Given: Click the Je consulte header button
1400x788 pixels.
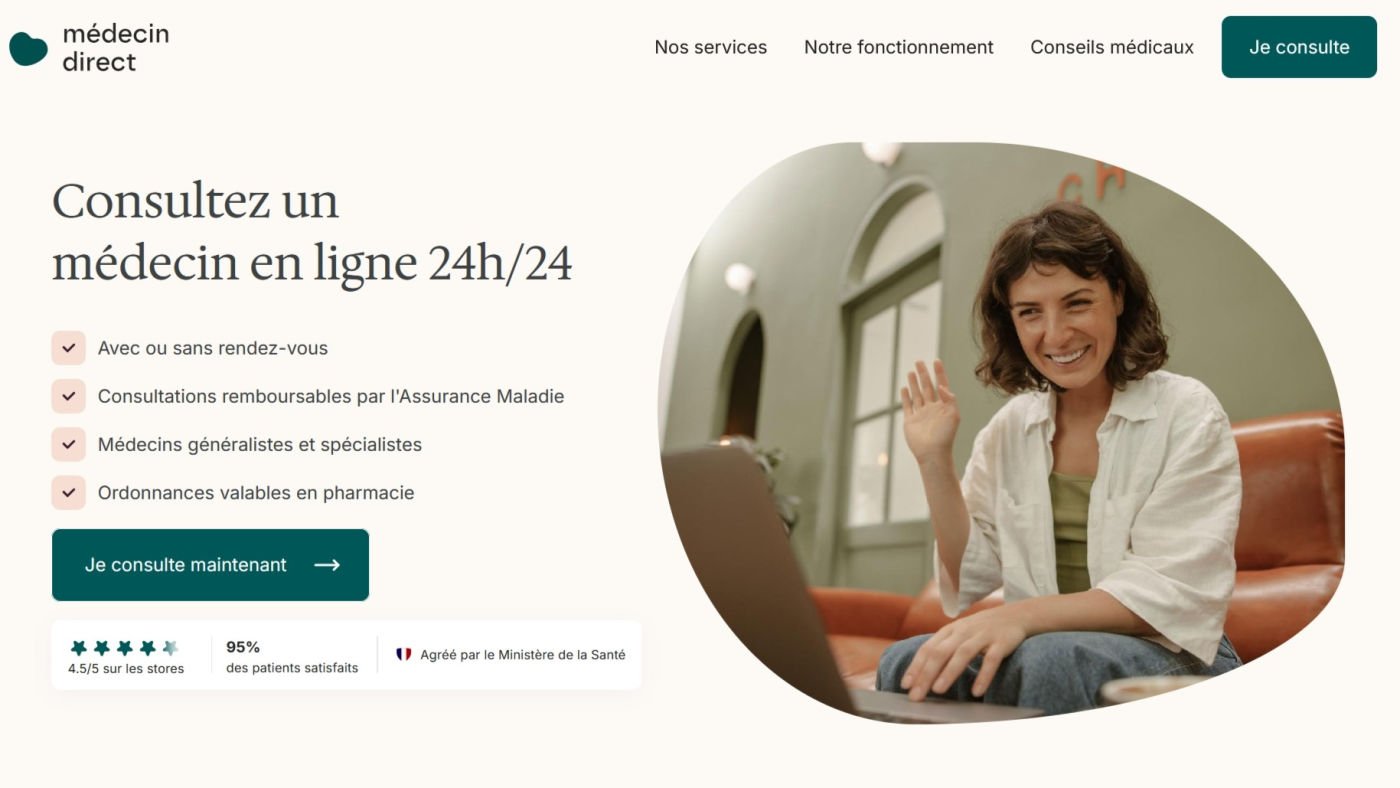Looking at the screenshot, I should coord(1299,47).
